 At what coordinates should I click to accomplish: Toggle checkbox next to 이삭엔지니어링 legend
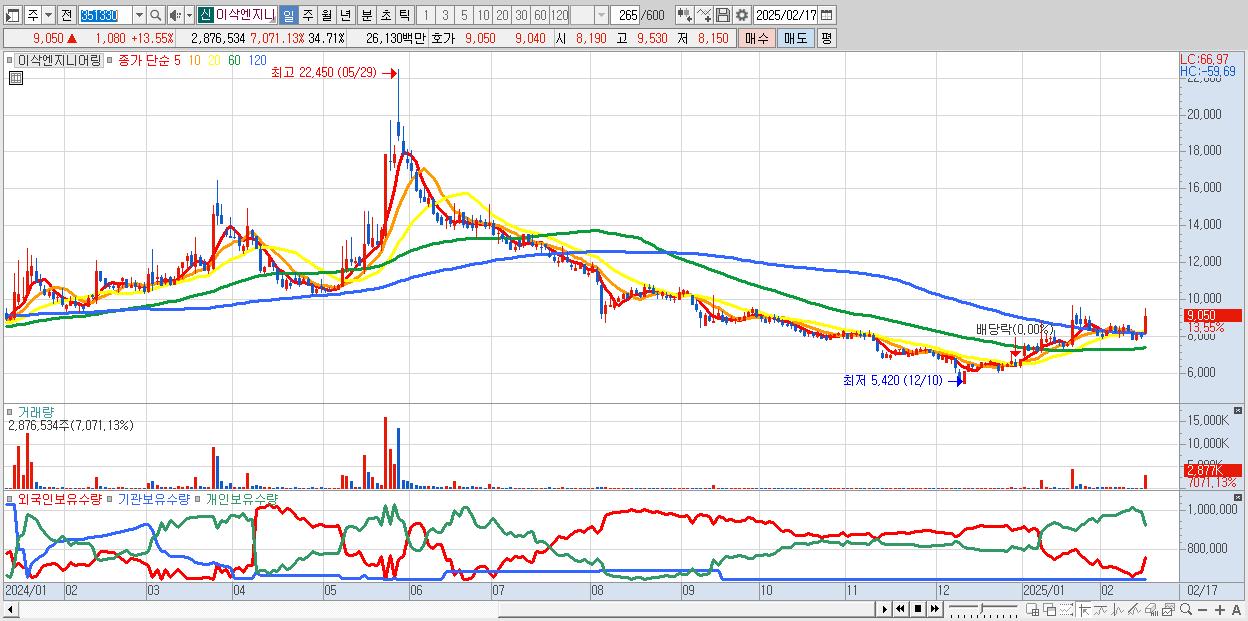pos(10,61)
